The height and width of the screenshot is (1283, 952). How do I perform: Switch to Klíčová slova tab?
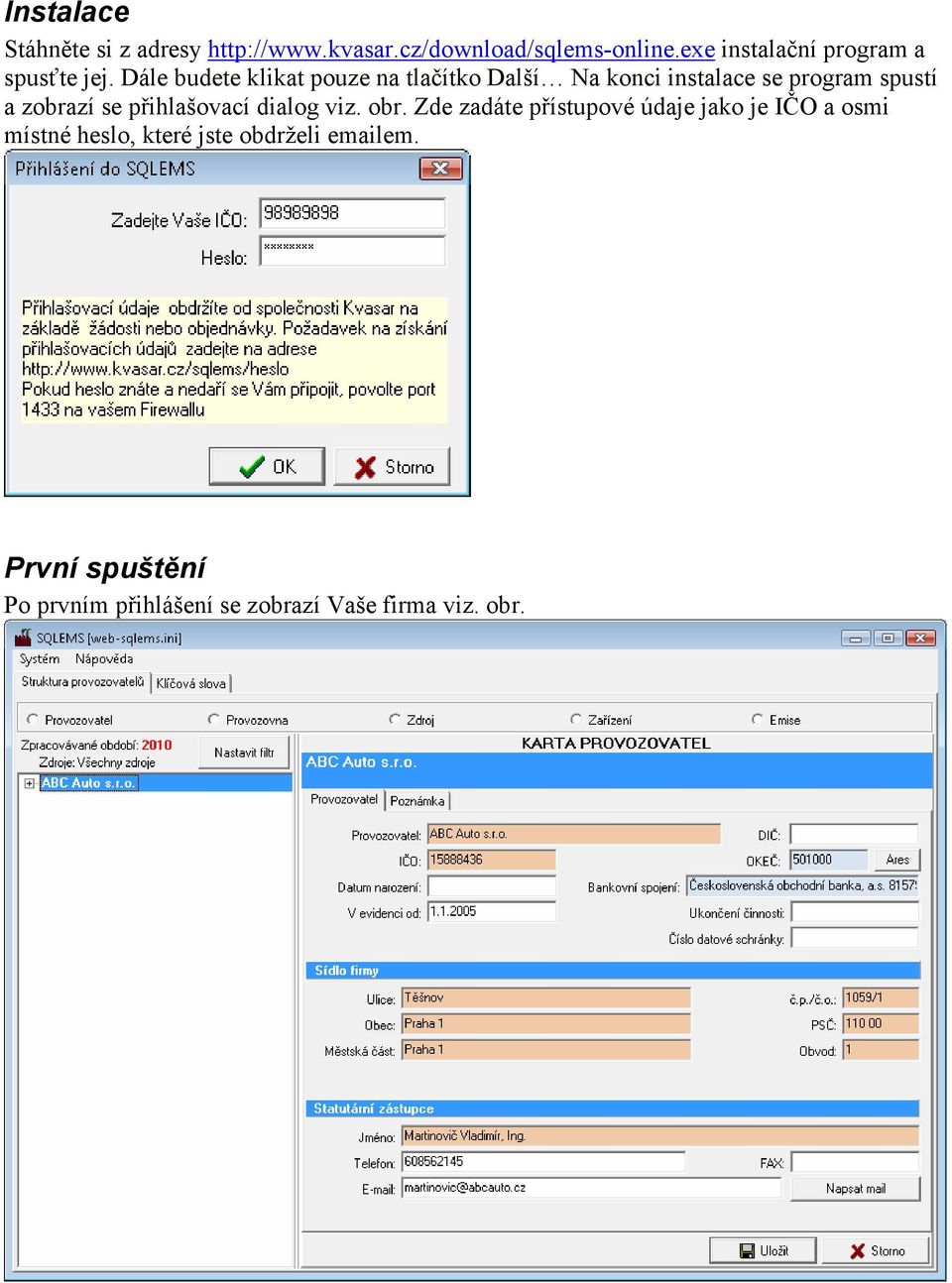(190, 683)
